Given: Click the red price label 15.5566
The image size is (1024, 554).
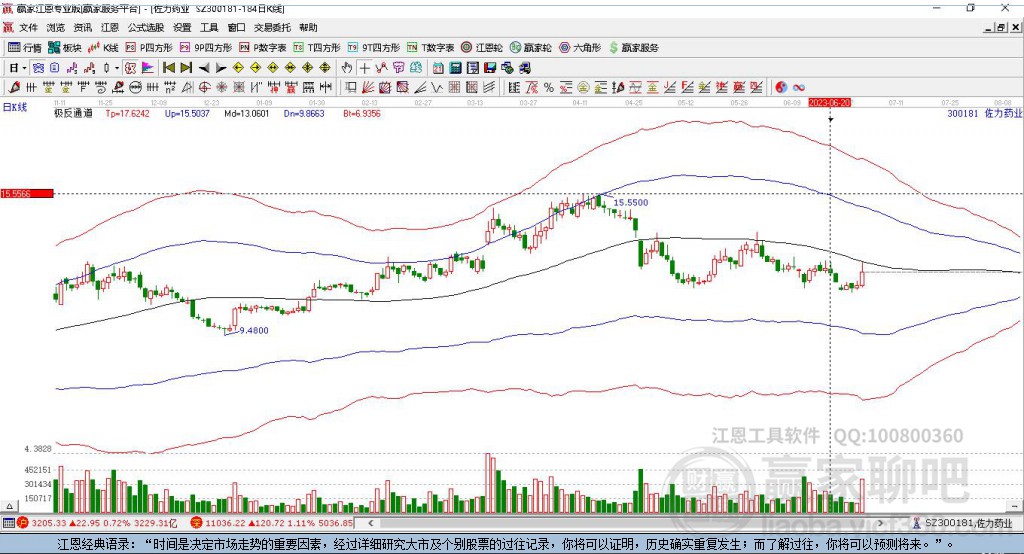Looking at the screenshot, I should click(x=26, y=193).
